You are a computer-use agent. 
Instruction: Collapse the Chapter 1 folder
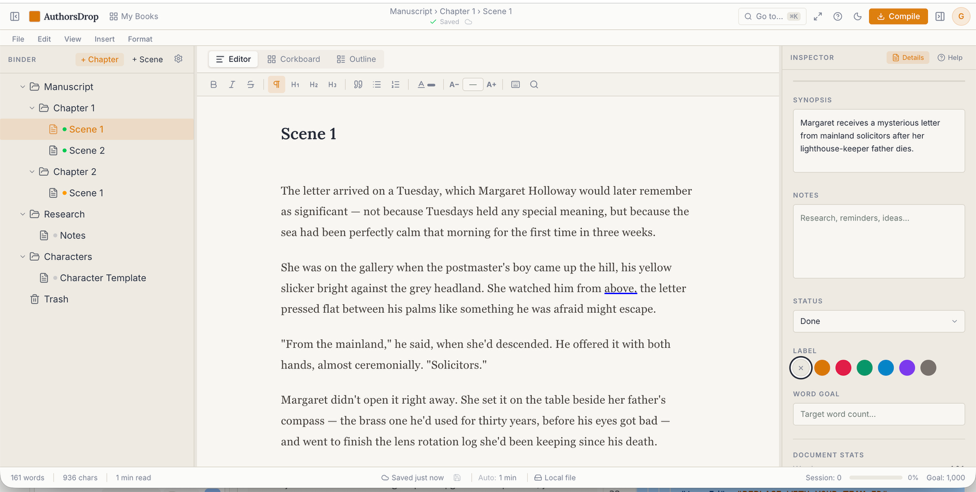[32, 108]
